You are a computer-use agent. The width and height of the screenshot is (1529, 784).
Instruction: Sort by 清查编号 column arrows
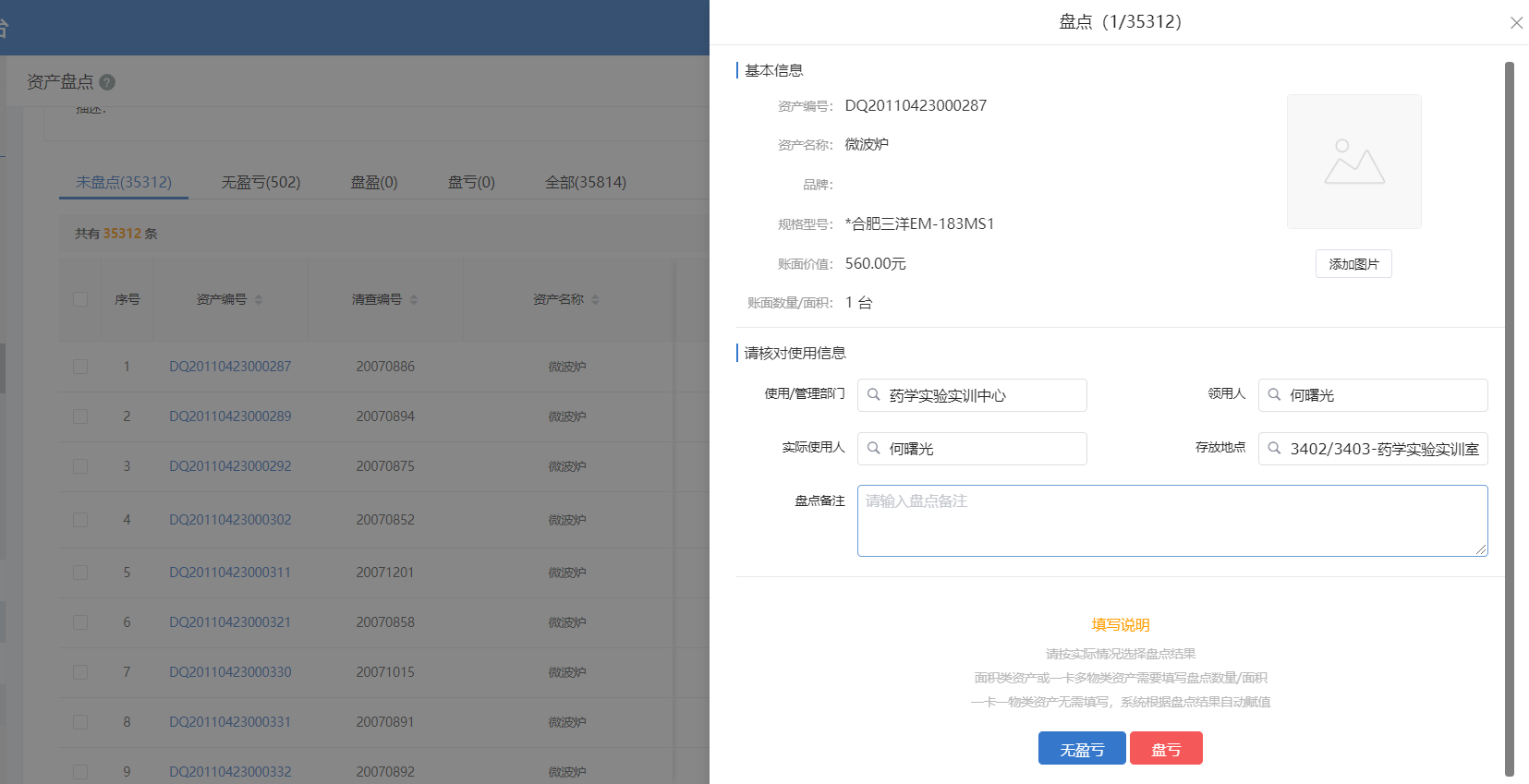(x=414, y=299)
